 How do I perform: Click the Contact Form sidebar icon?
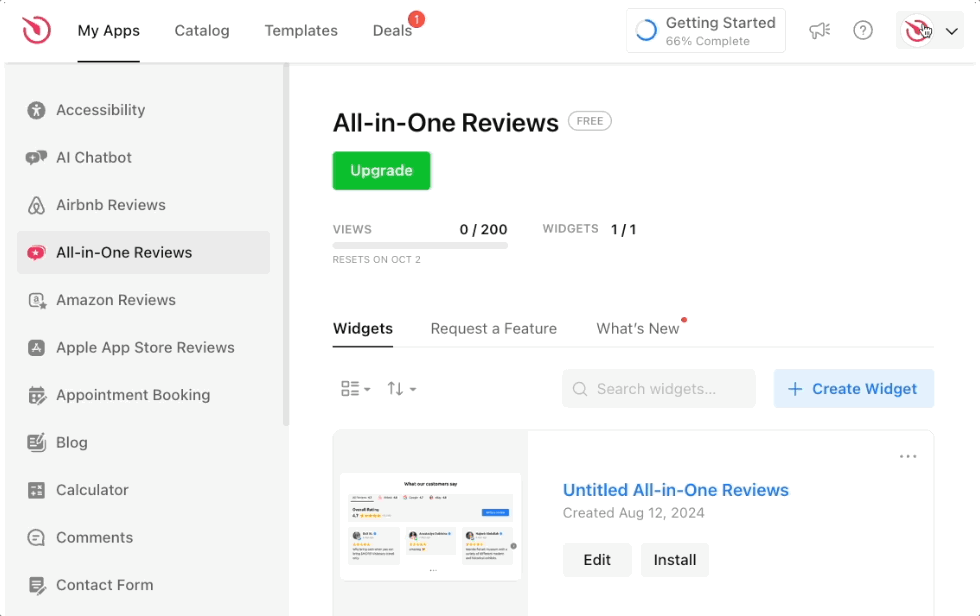(x=37, y=585)
